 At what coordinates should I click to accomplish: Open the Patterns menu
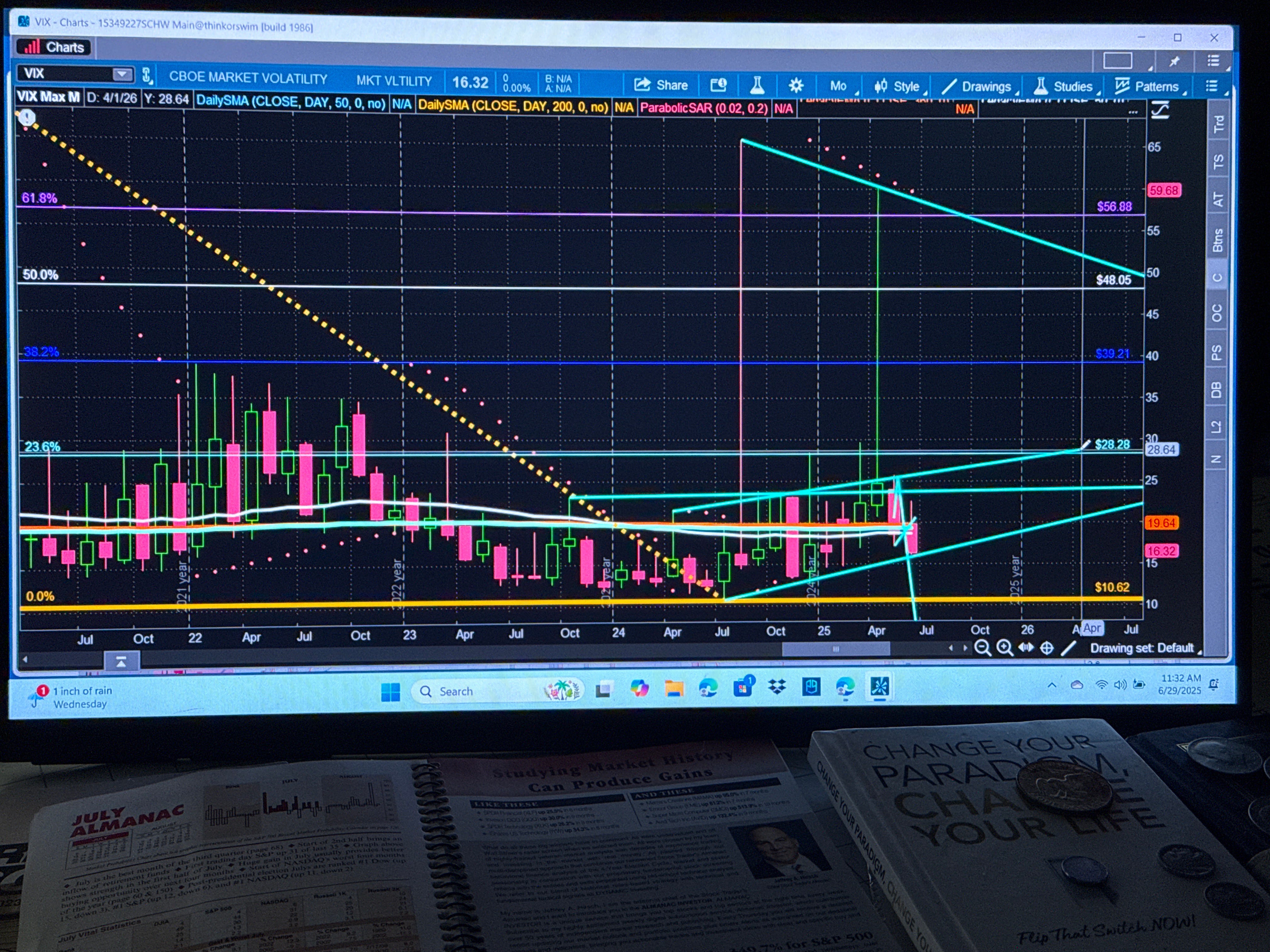pyautogui.click(x=1150, y=86)
